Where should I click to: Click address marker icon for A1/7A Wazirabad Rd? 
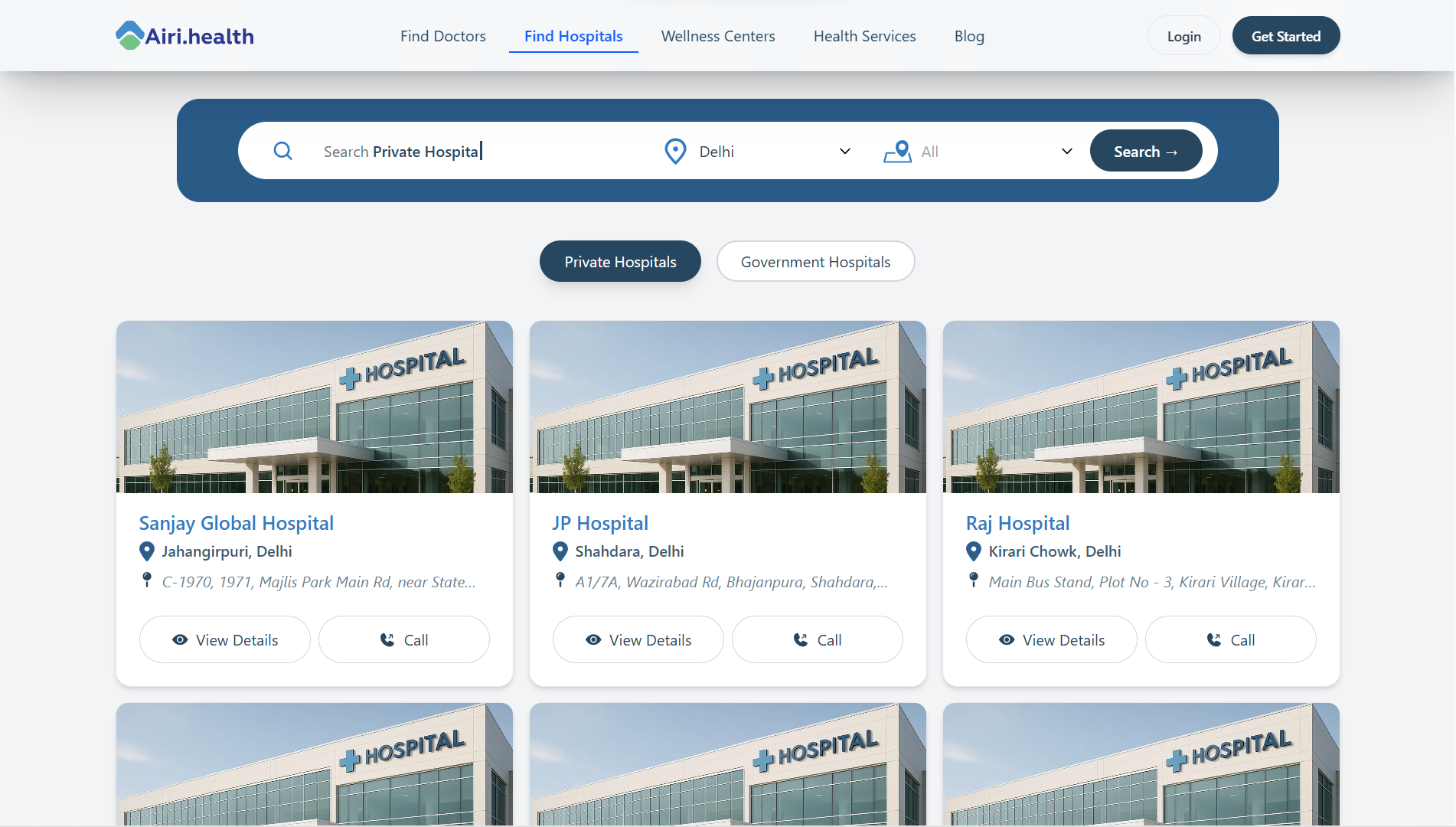(x=560, y=580)
